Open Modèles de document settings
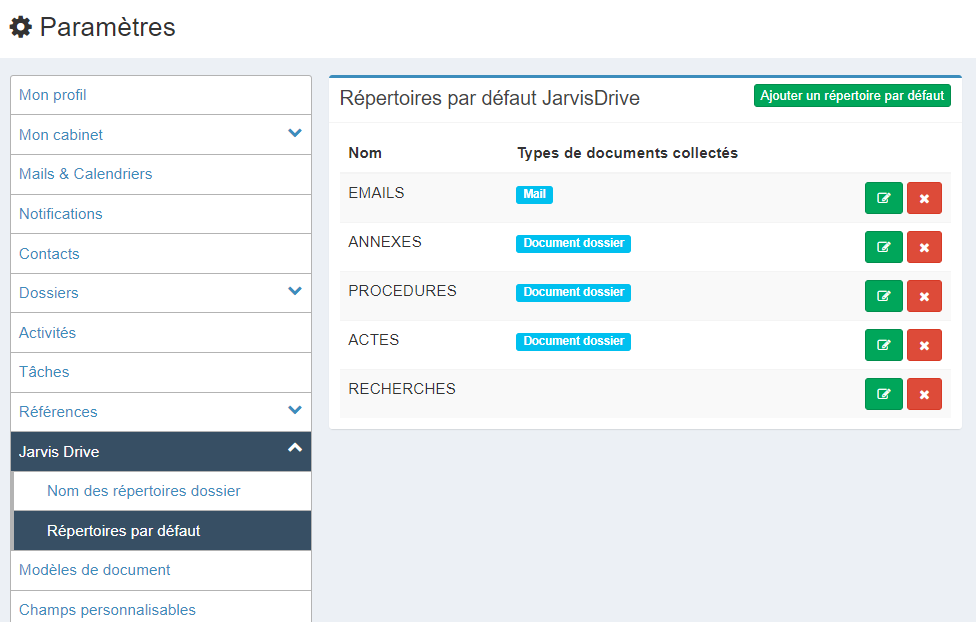 point(161,570)
